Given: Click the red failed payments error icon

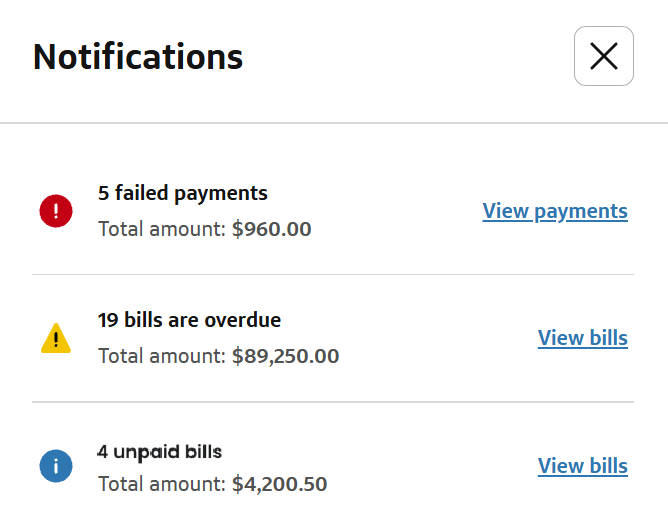Looking at the screenshot, I should (x=56, y=211).
